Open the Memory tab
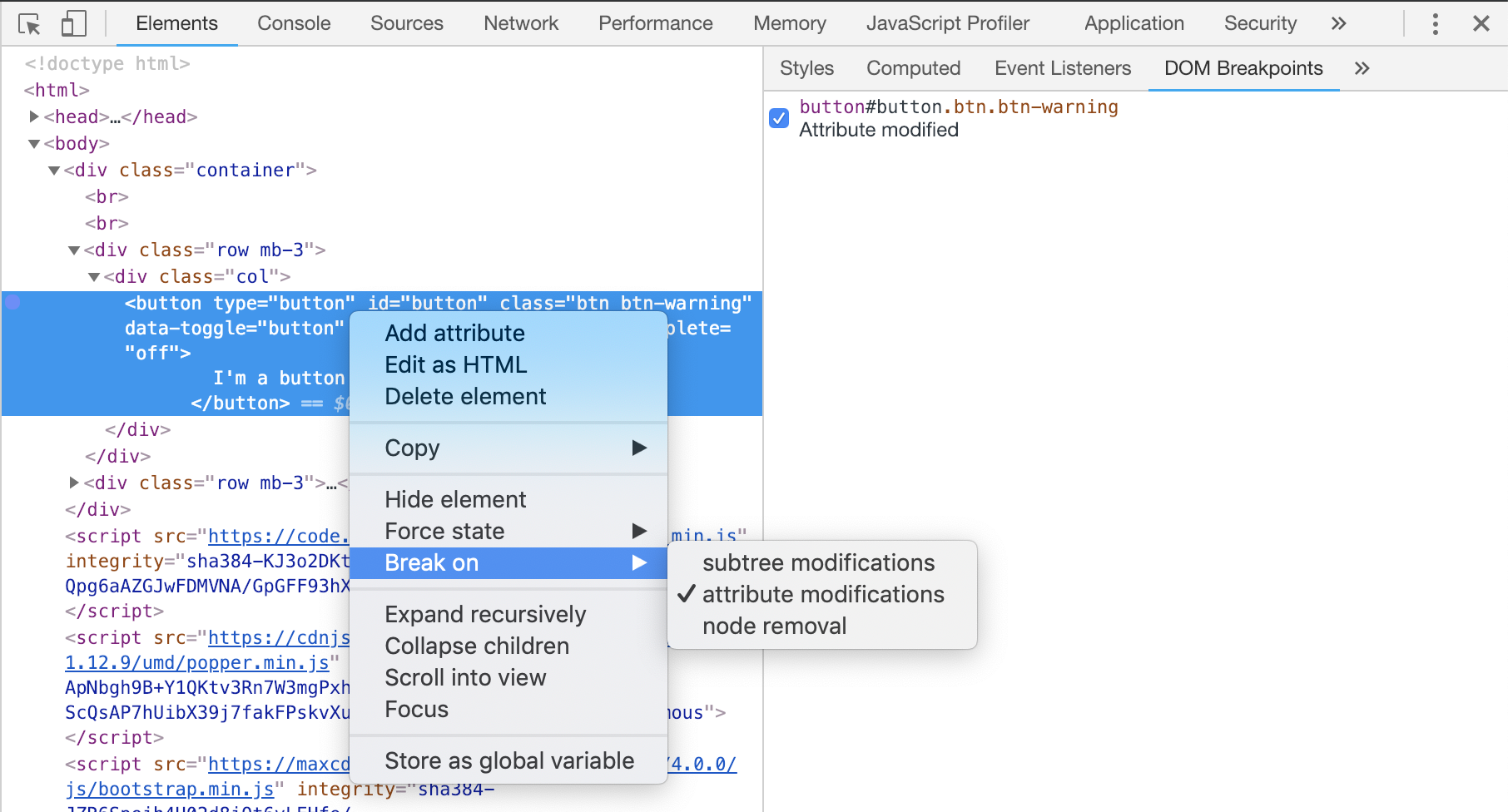1508x812 pixels. 790,23
